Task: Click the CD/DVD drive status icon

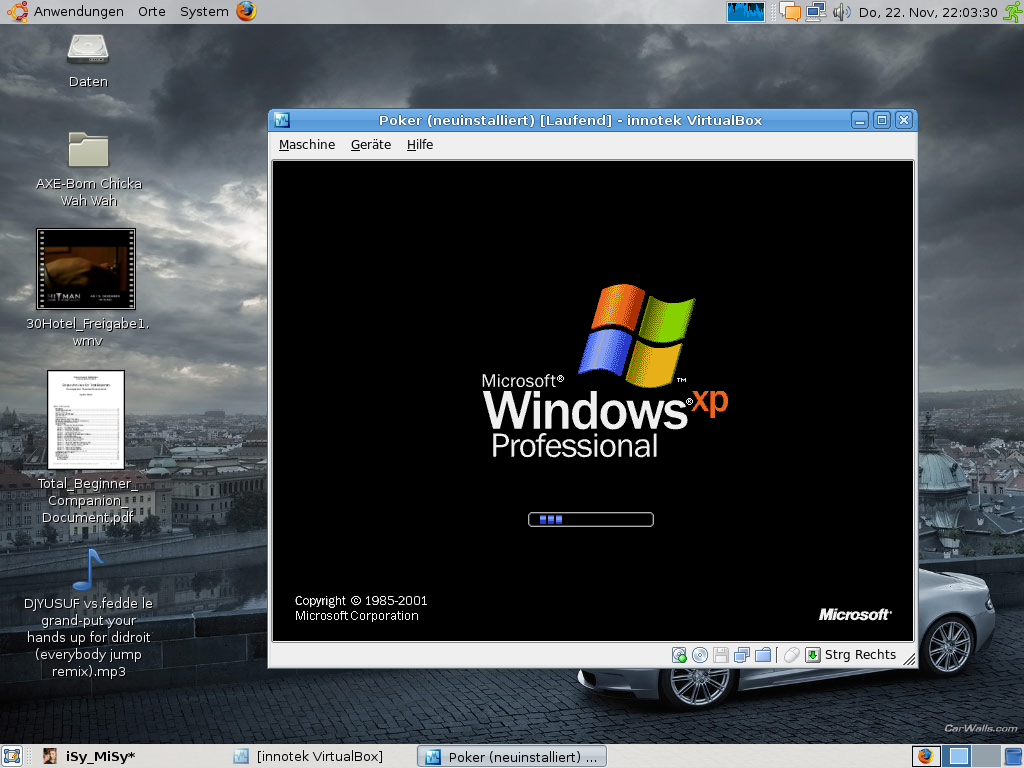Action: pos(699,655)
